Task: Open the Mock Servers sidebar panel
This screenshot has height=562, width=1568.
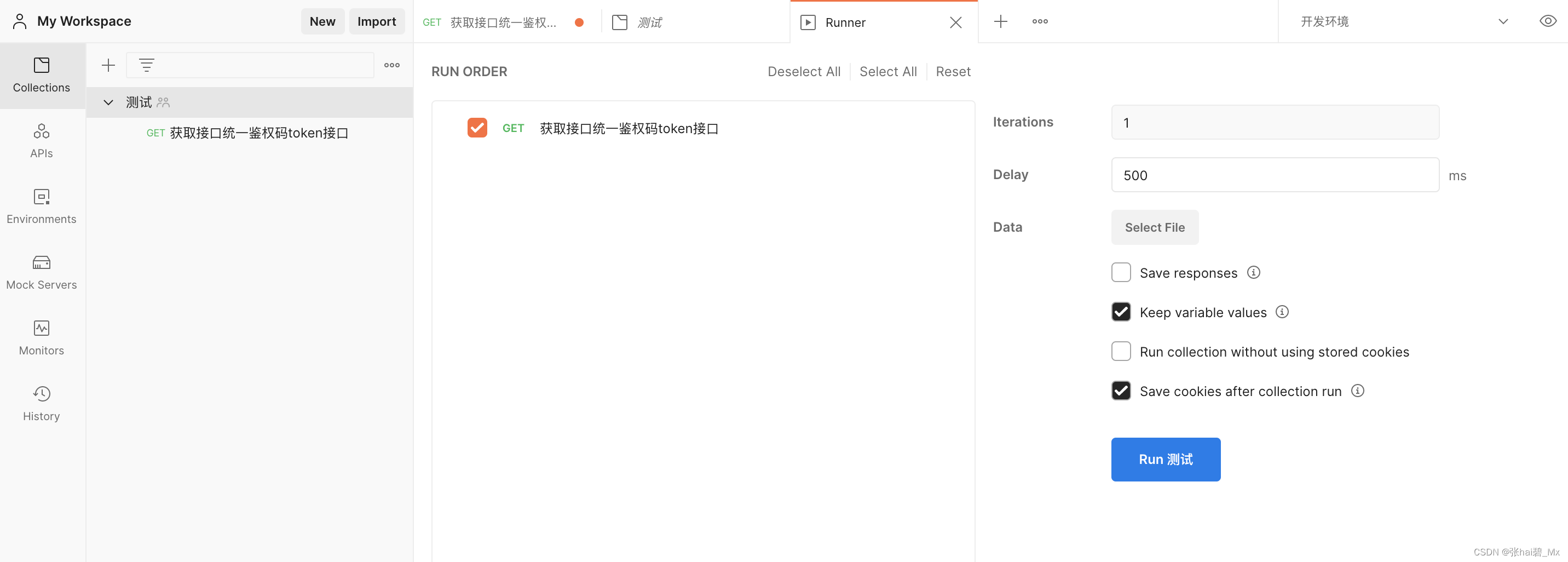Action: pyautogui.click(x=42, y=273)
